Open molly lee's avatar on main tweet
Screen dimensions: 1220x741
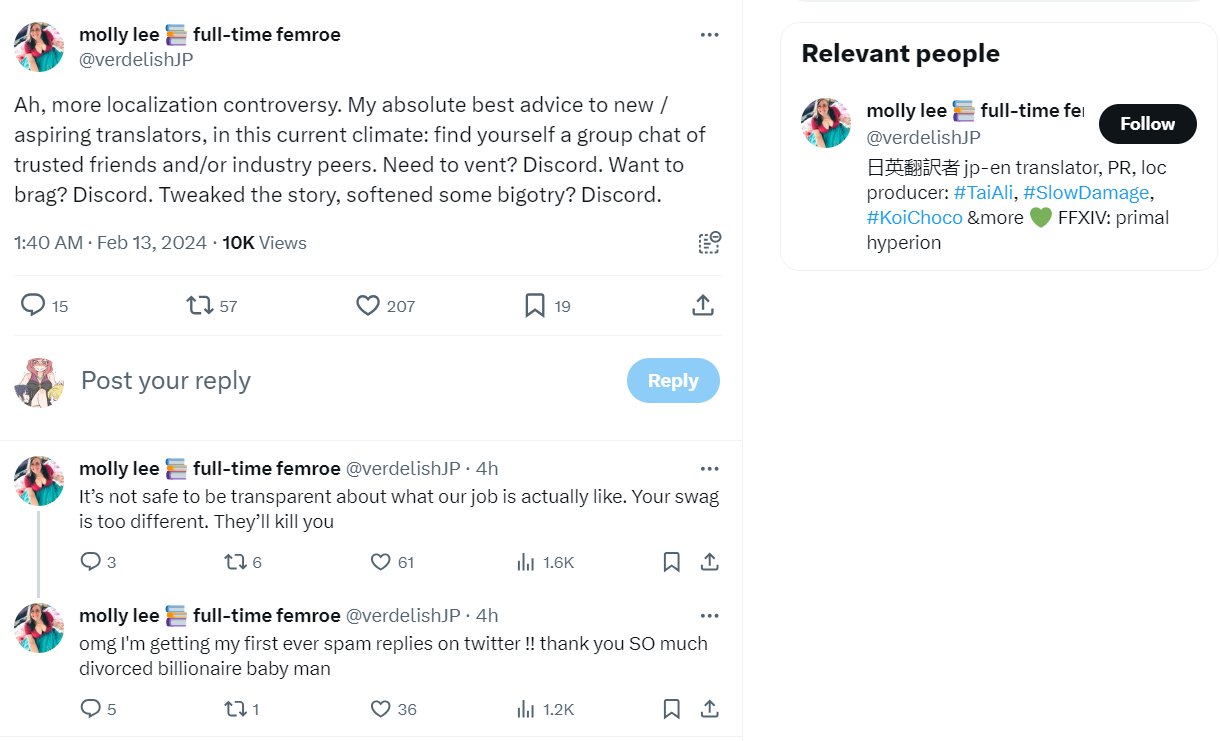point(39,46)
